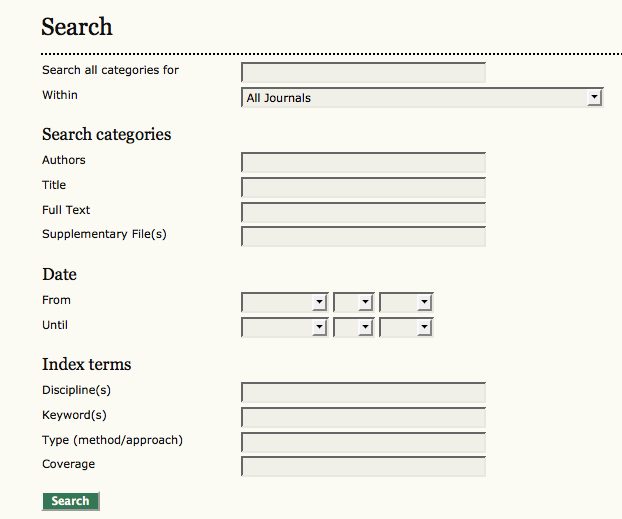Image resolution: width=622 pixels, height=519 pixels.
Task: Open the 'Within' All Journals dropdown
Action: (421, 97)
